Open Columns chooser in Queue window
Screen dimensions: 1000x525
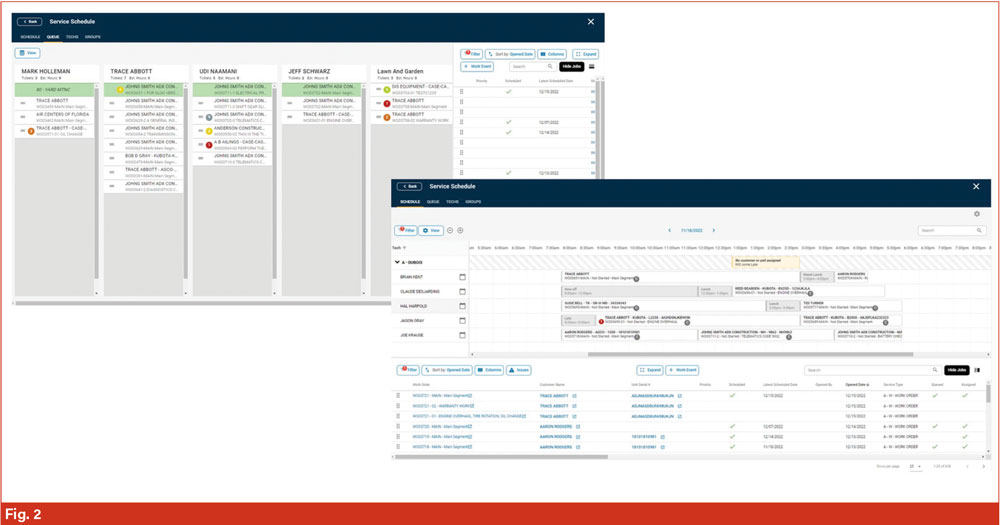(552, 54)
